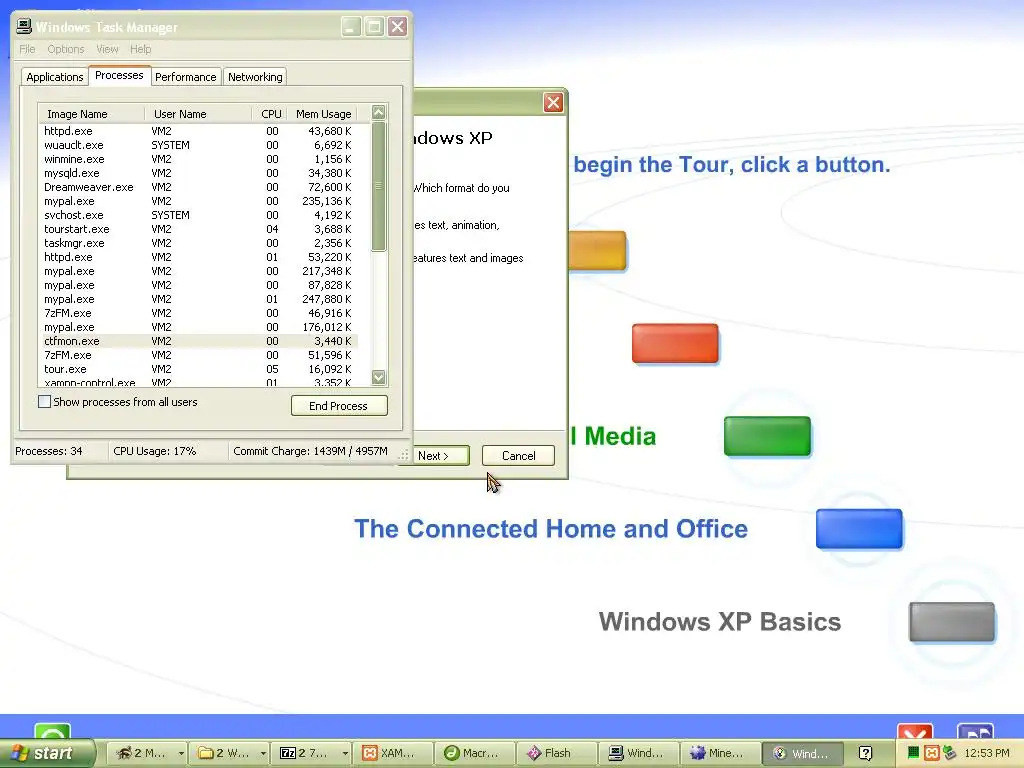Viewport: 1024px width, 768px height.
Task: Click the Windows XP Basics heading
Action: (x=720, y=622)
